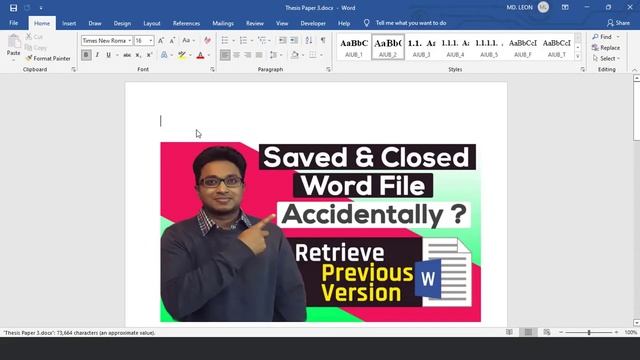
Task: Click the vertical scrollbar down arrow
Action: (636, 322)
